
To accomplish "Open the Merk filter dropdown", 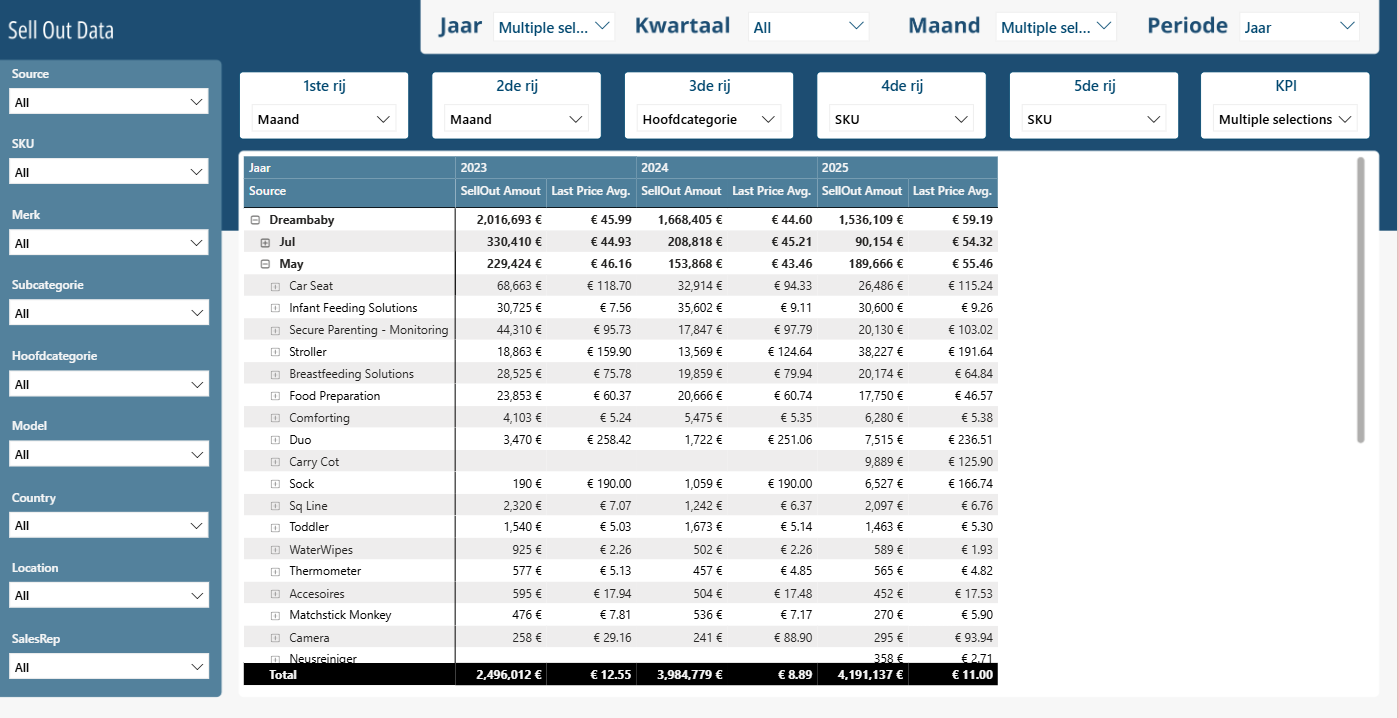I will pyautogui.click(x=109, y=243).
